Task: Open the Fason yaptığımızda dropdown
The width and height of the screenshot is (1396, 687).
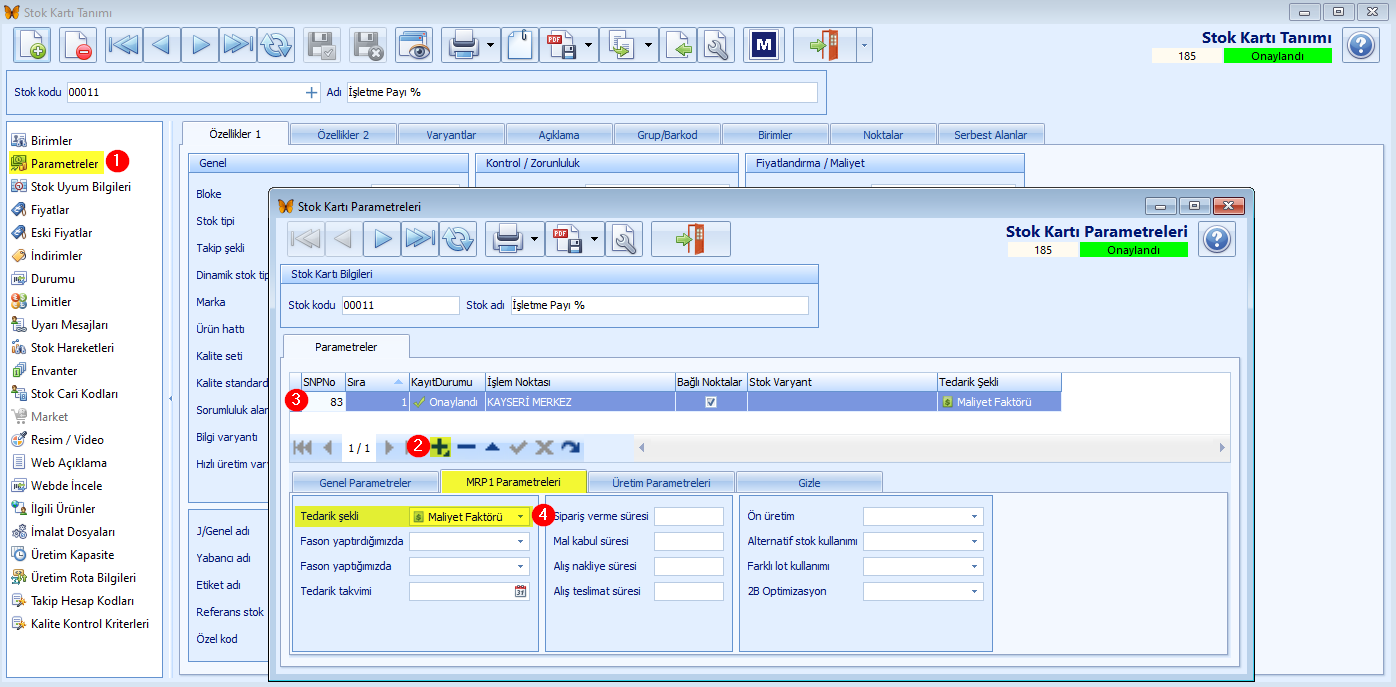Action: [521, 566]
